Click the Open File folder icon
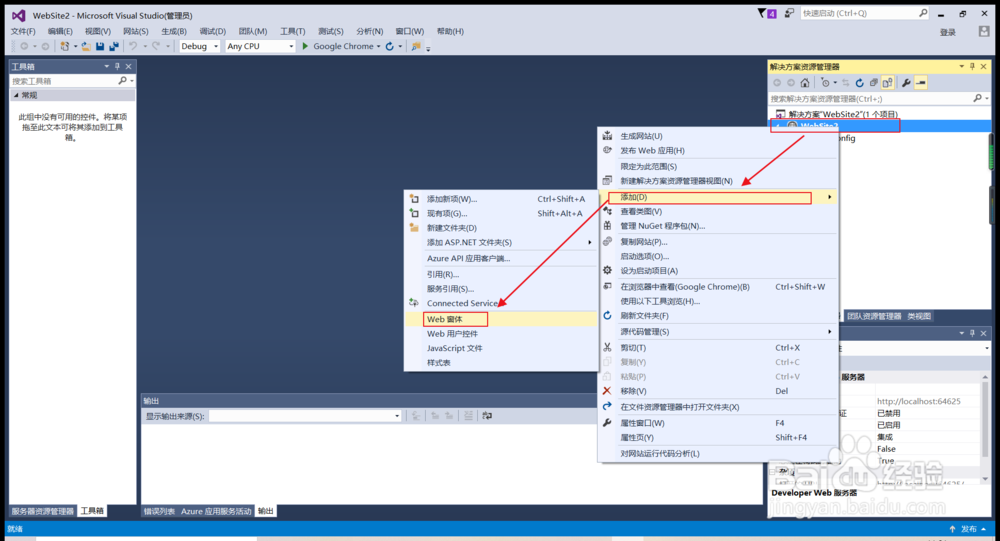The height and width of the screenshot is (541, 1000). pyautogui.click(x=85, y=46)
